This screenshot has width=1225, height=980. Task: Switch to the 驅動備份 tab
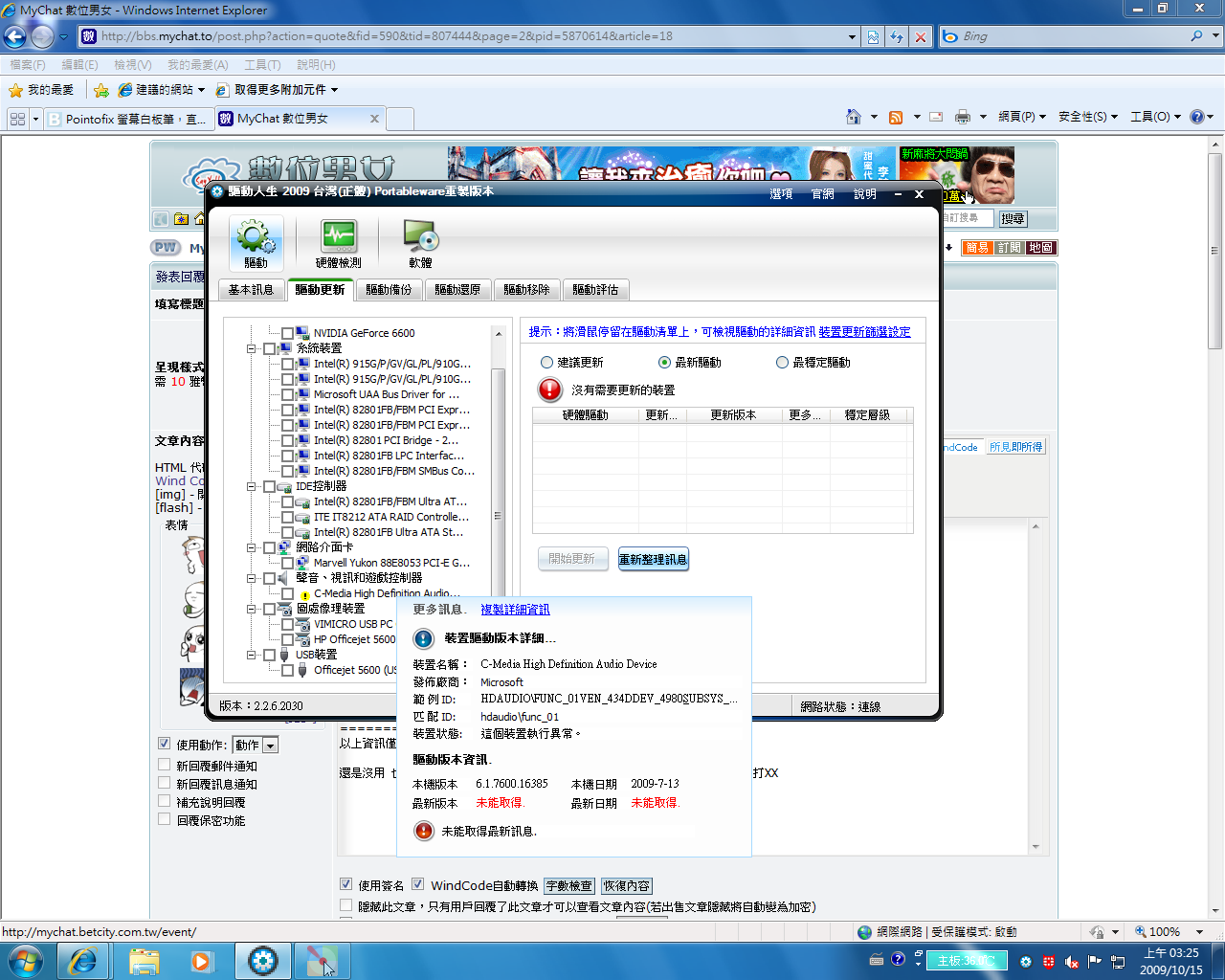click(389, 290)
